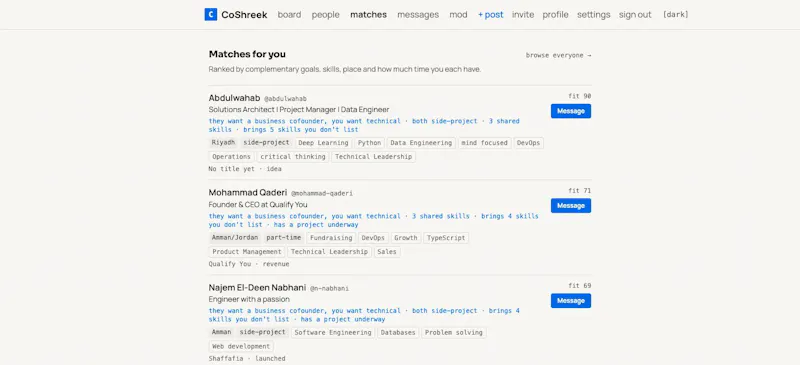This screenshot has width=800, height=365.
Task: Click the fit 90 score
Action: 580,96
